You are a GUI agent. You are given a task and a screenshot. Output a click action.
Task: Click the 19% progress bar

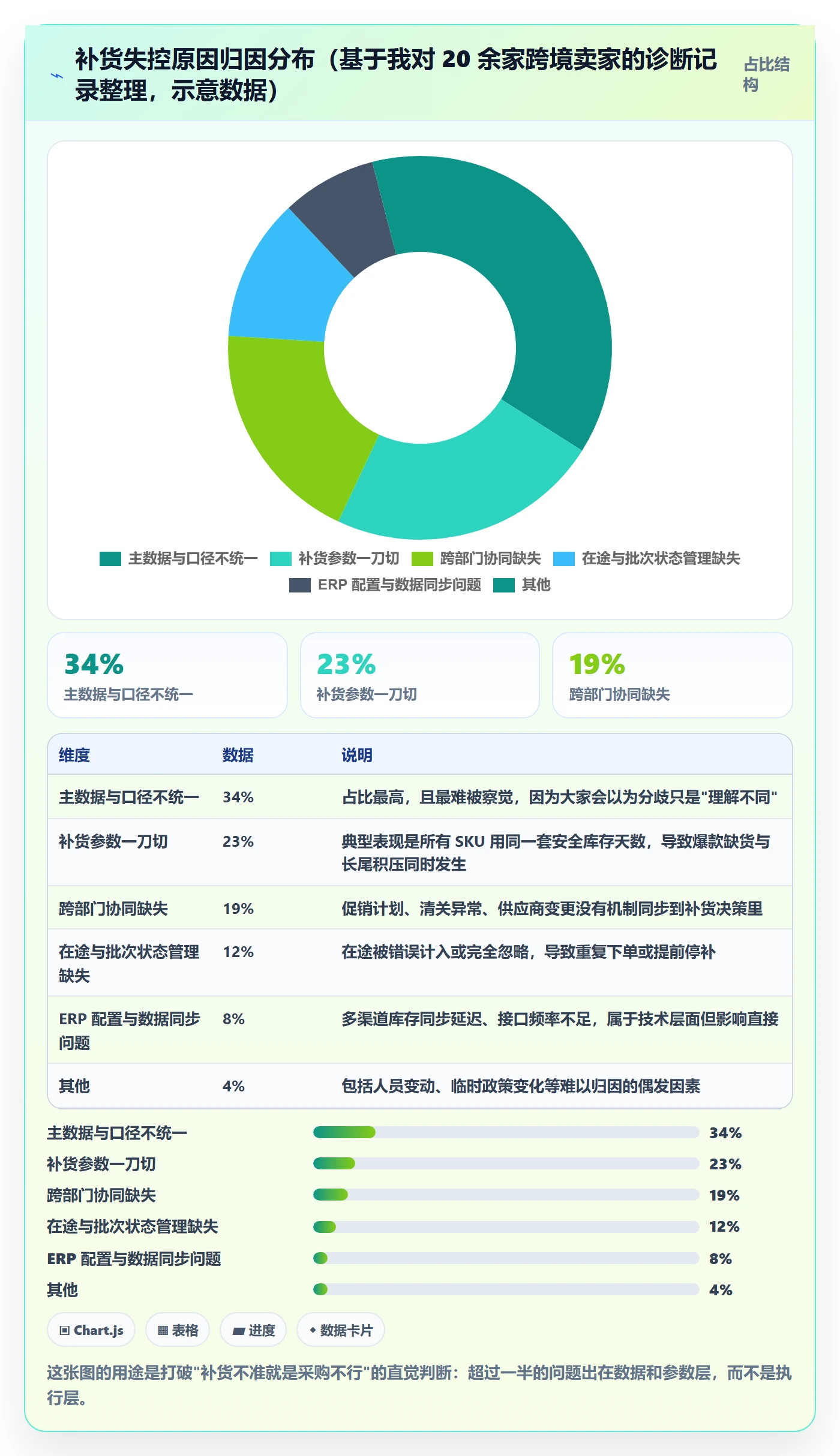pos(506,1195)
